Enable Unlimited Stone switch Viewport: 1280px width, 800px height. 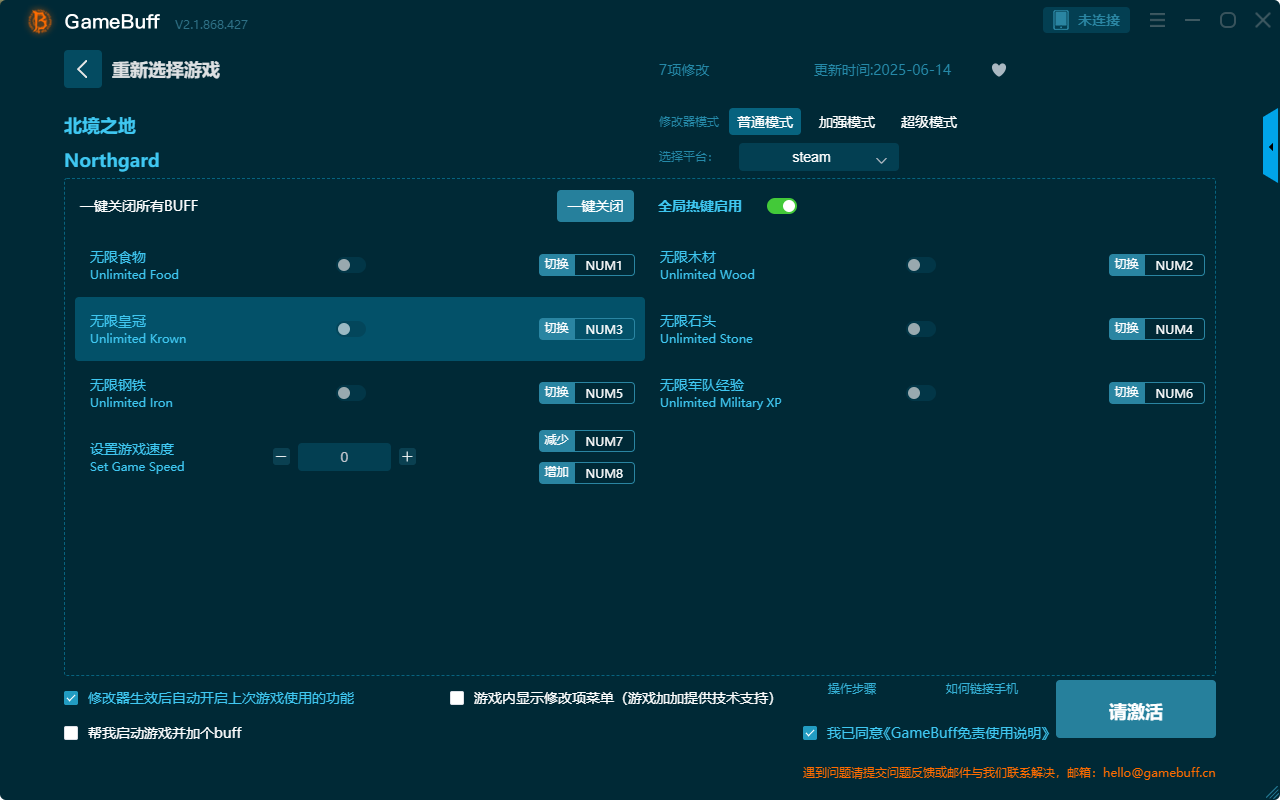click(x=921, y=329)
